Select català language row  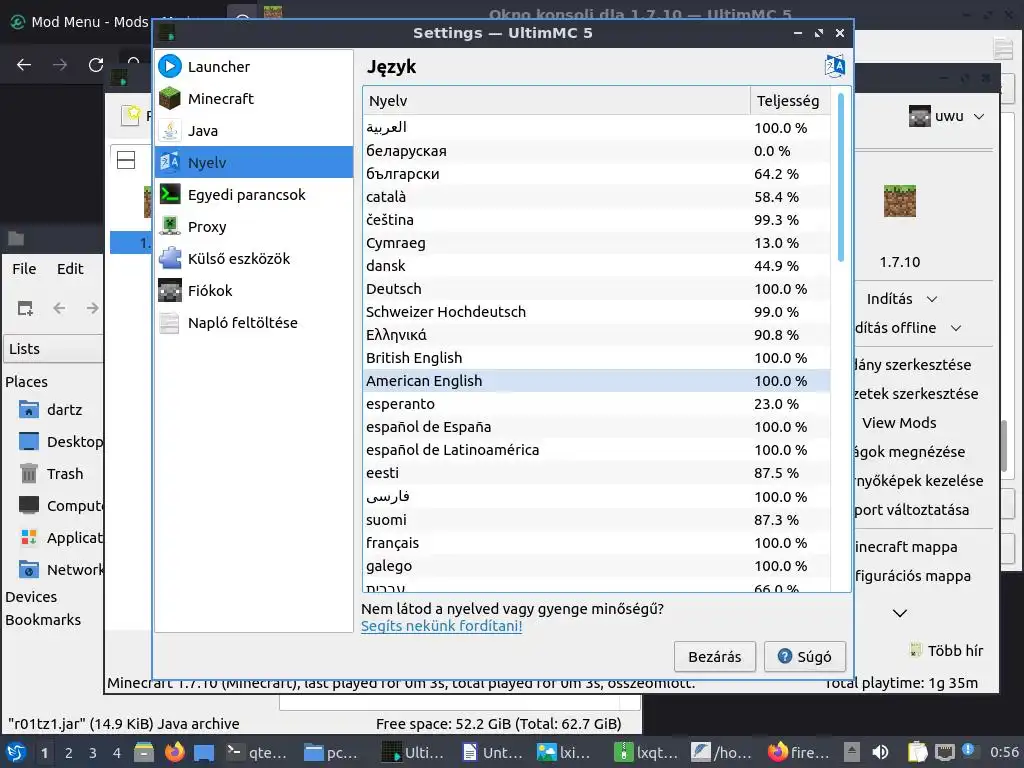pos(596,197)
